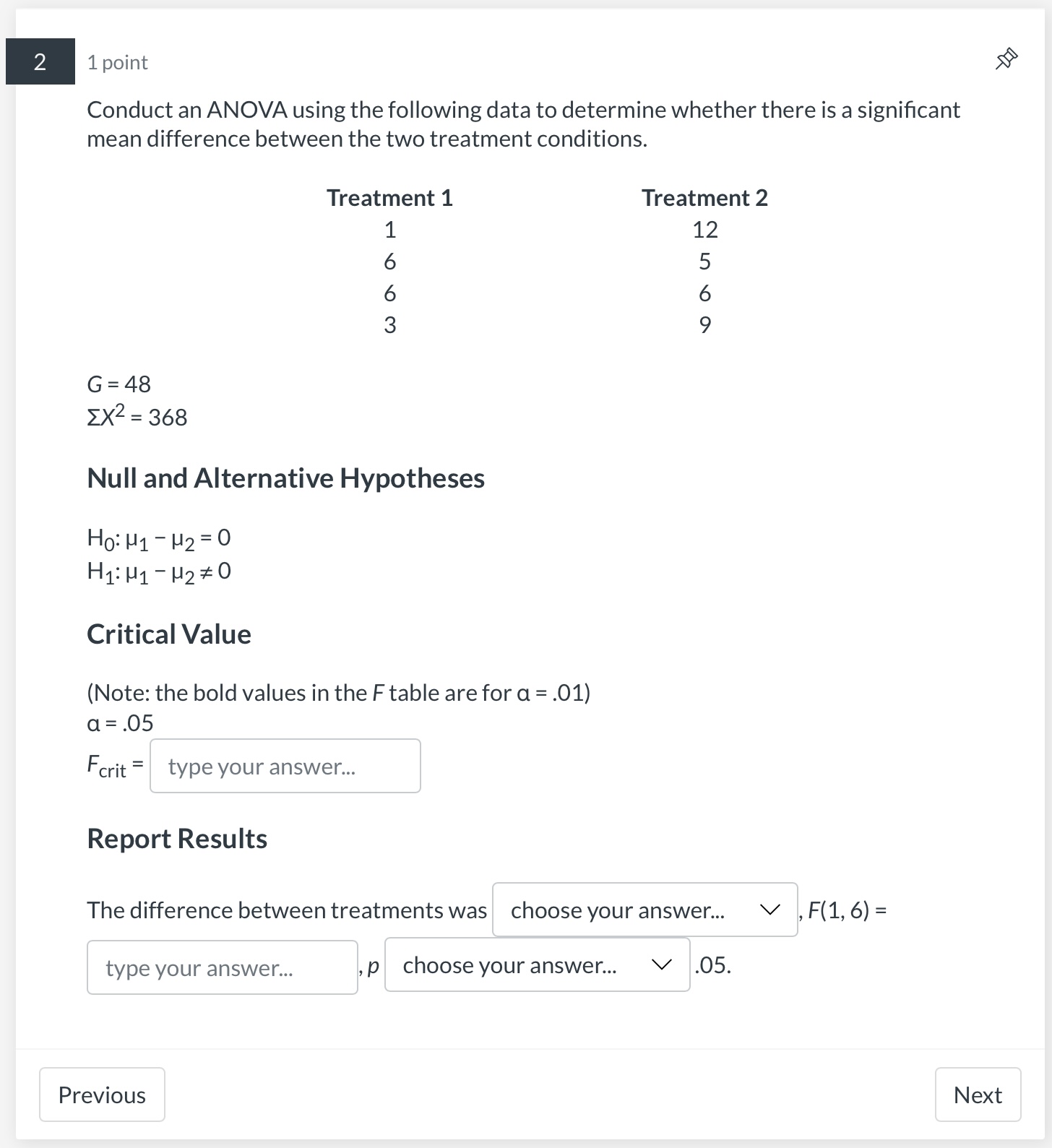
Task: Click the ΣX² = 368 text
Action: point(137,417)
